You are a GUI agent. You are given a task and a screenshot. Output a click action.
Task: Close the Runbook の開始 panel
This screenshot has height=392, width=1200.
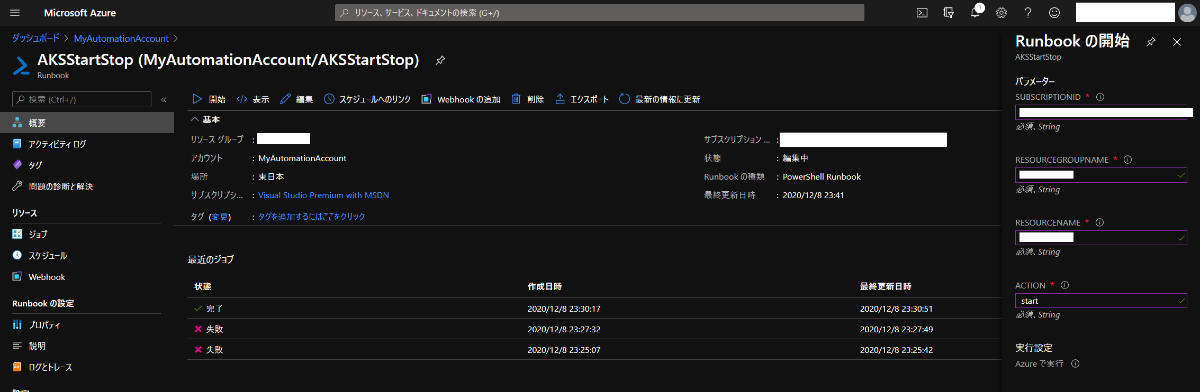(1176, 42)
